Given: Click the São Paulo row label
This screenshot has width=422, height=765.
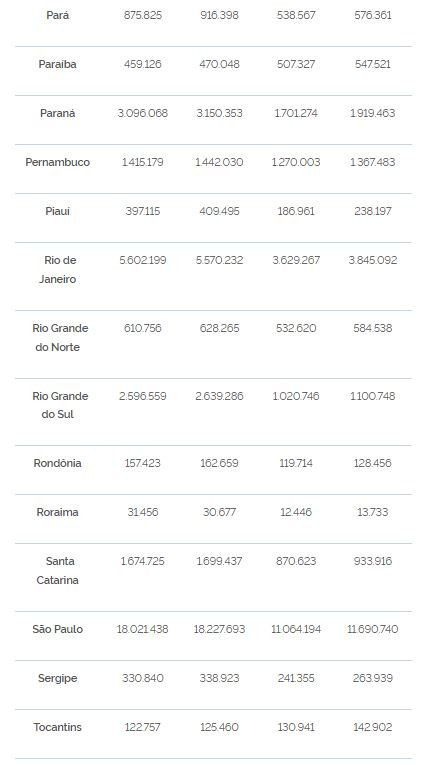Looking at the screenshot, I should (x=58, y=629).
